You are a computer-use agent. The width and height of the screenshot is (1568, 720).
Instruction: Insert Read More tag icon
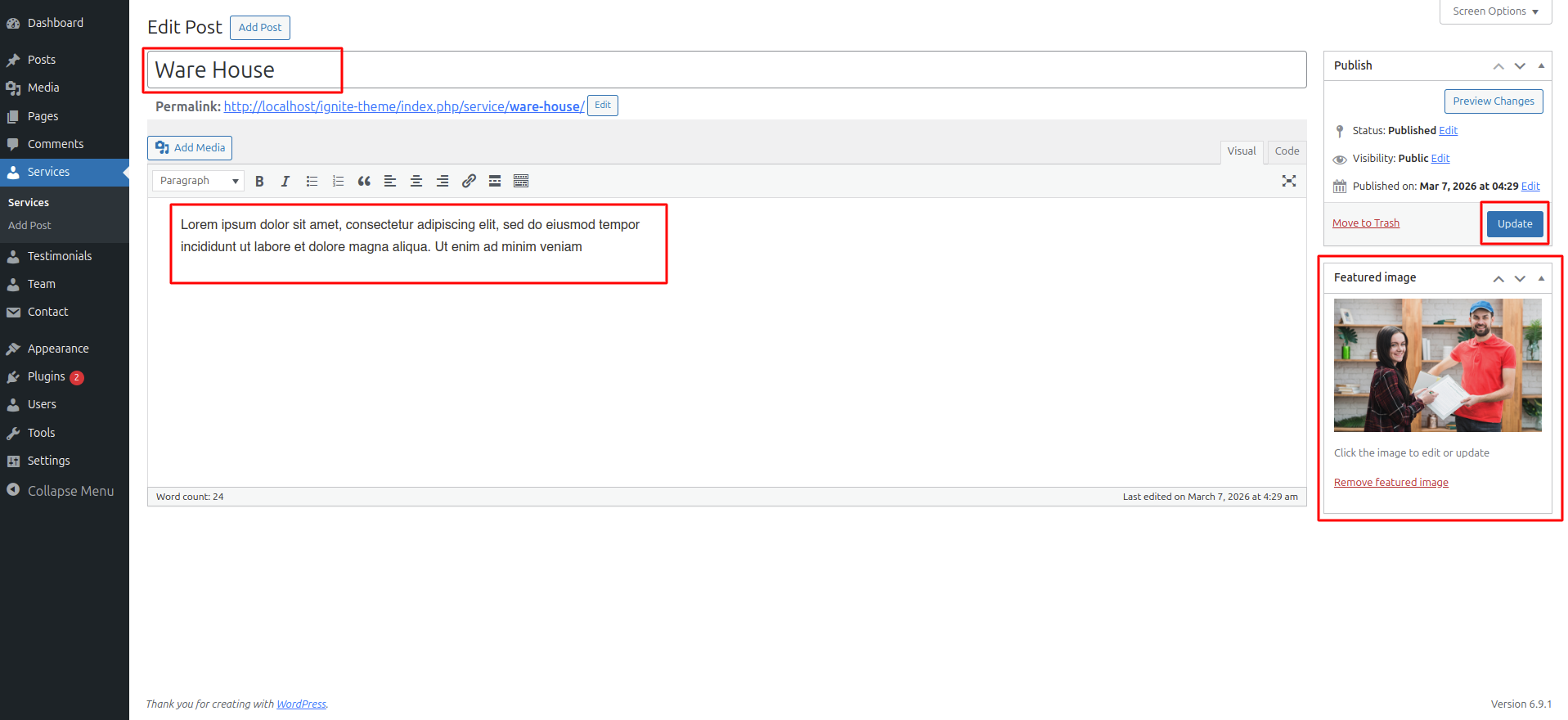495,181
